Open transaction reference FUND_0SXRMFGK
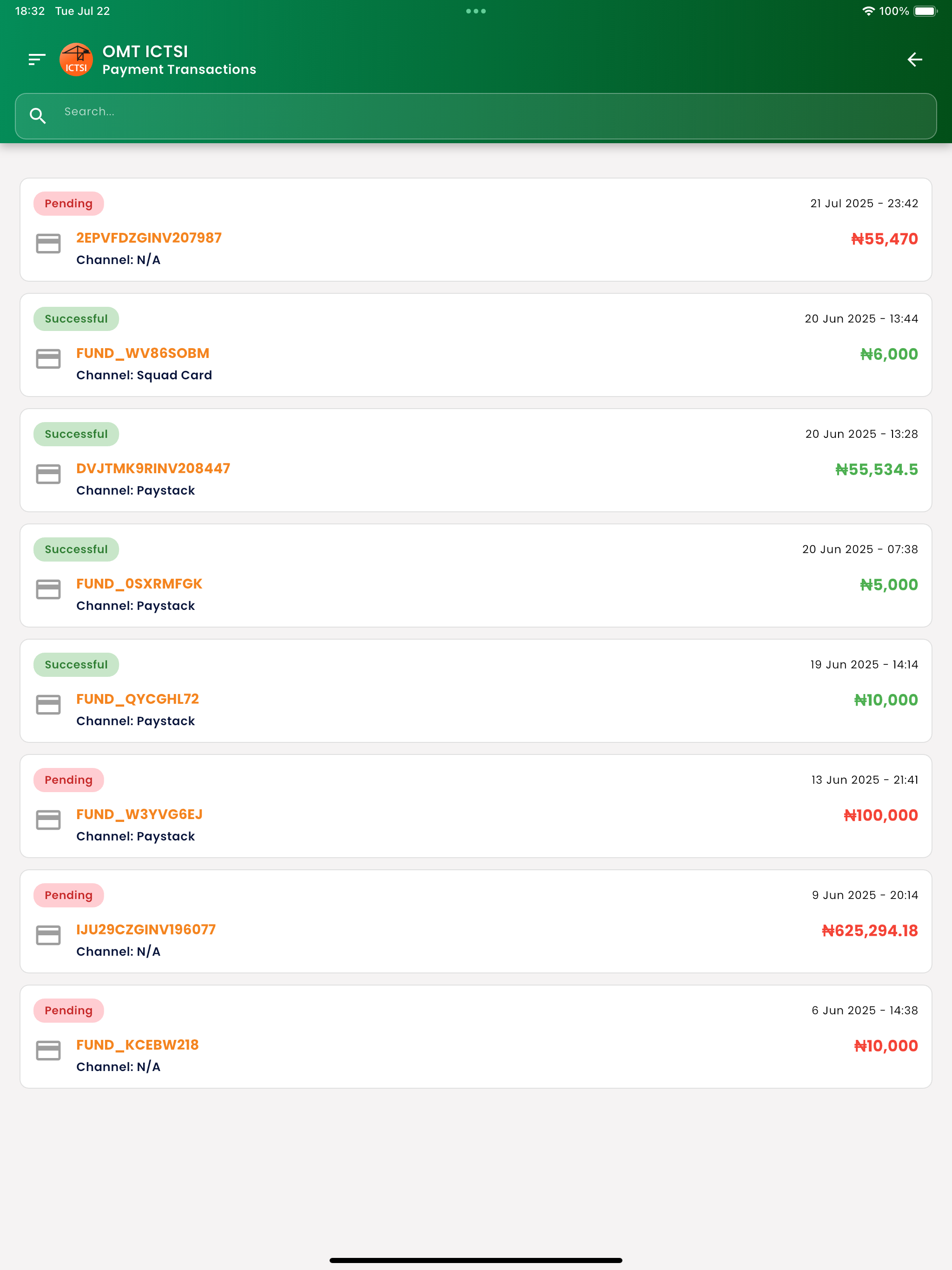The image size is (952, 1270). pyautogui.click(x=139, y=584)
